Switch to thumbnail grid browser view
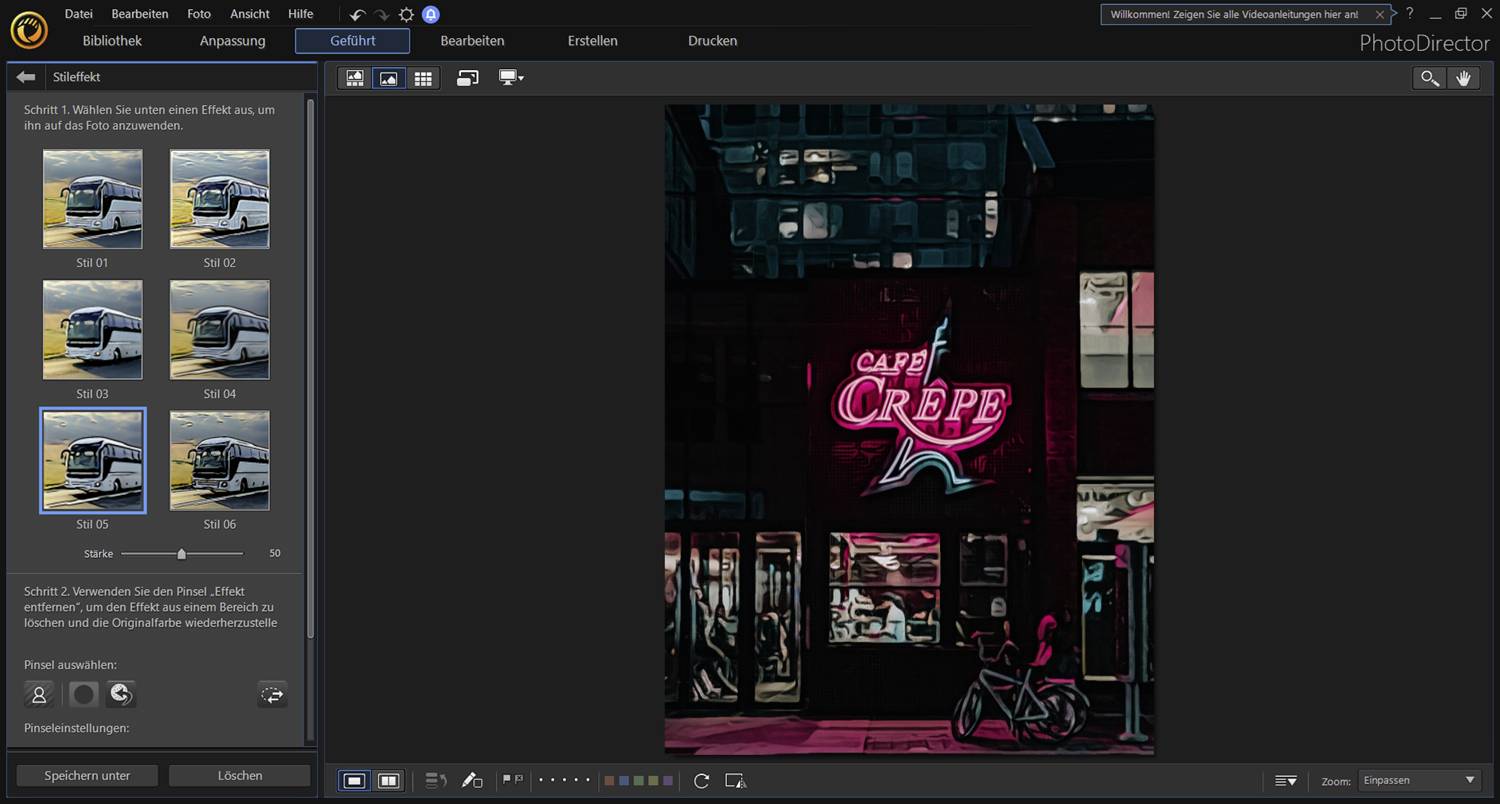This screenshot has width=1500, height=804. (x=423, y=78)
